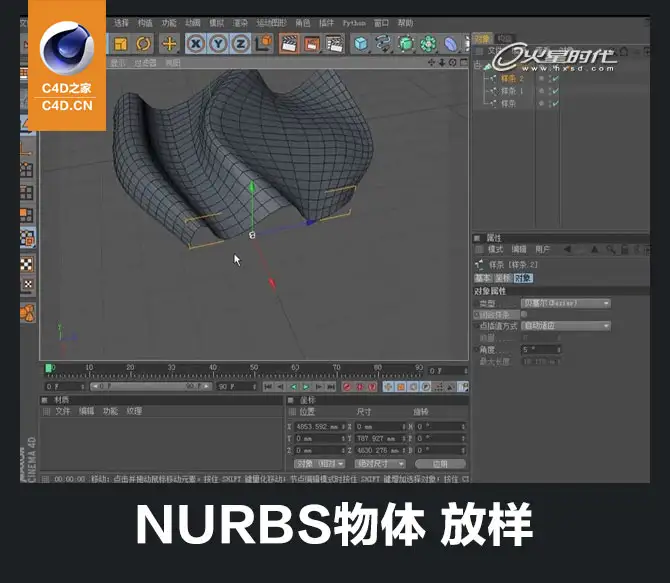Click the preview range slider bar
Viewport: 670px width, 583px height.
click(x=151, y=387)
